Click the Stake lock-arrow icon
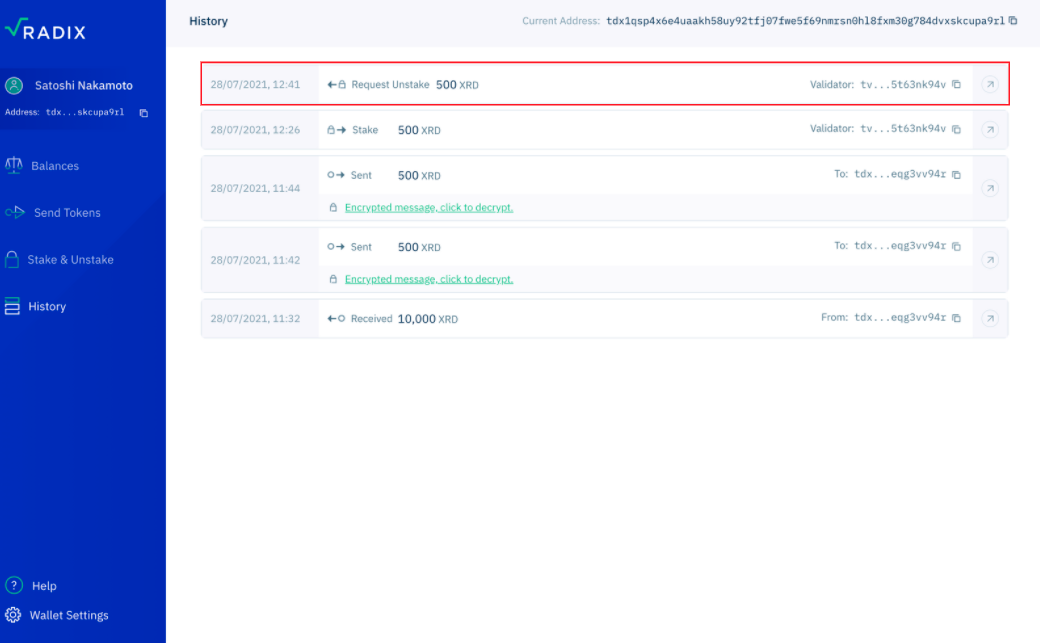Screen dimensions: 1040x643 pos(336,130)
